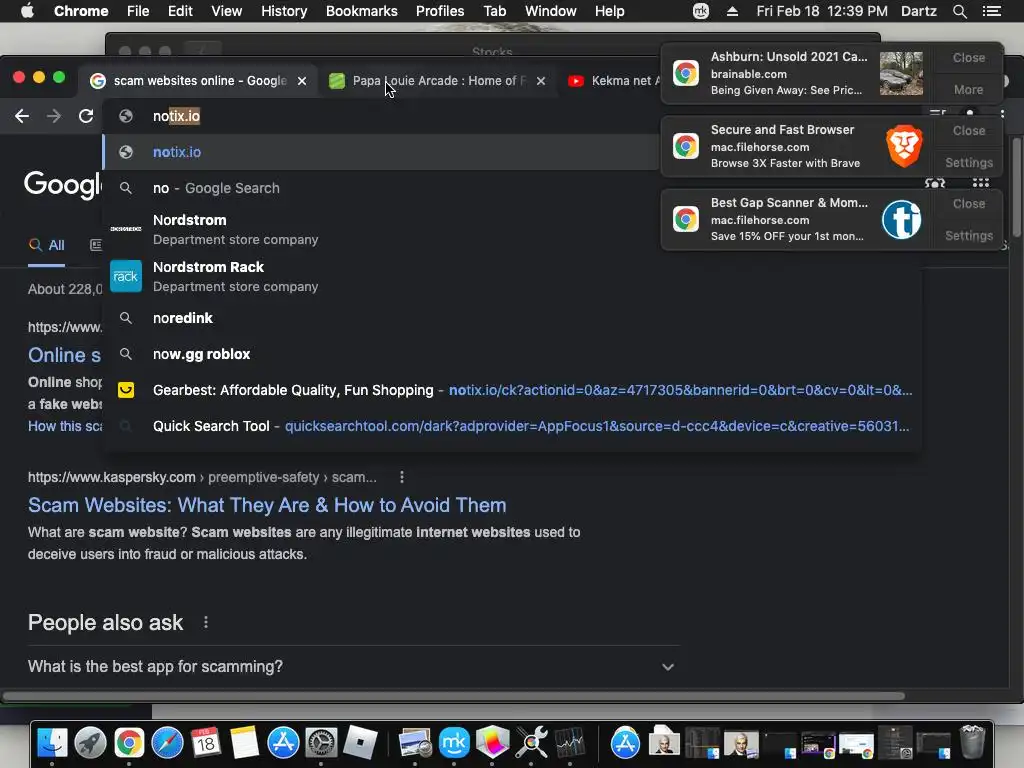Image resolution: width=1024 pixels, height=768 pixels.
Task: Go back with Chrome's back arrow
Action: click(x=22, y=116)
